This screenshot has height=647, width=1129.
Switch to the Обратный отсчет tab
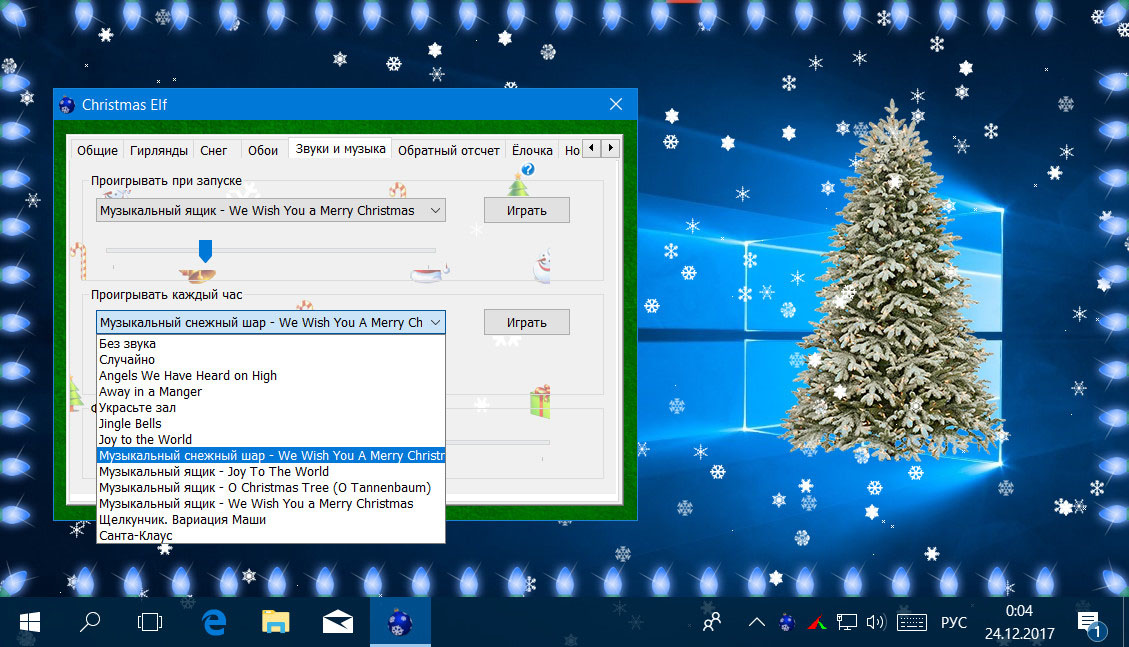[448, 150]
